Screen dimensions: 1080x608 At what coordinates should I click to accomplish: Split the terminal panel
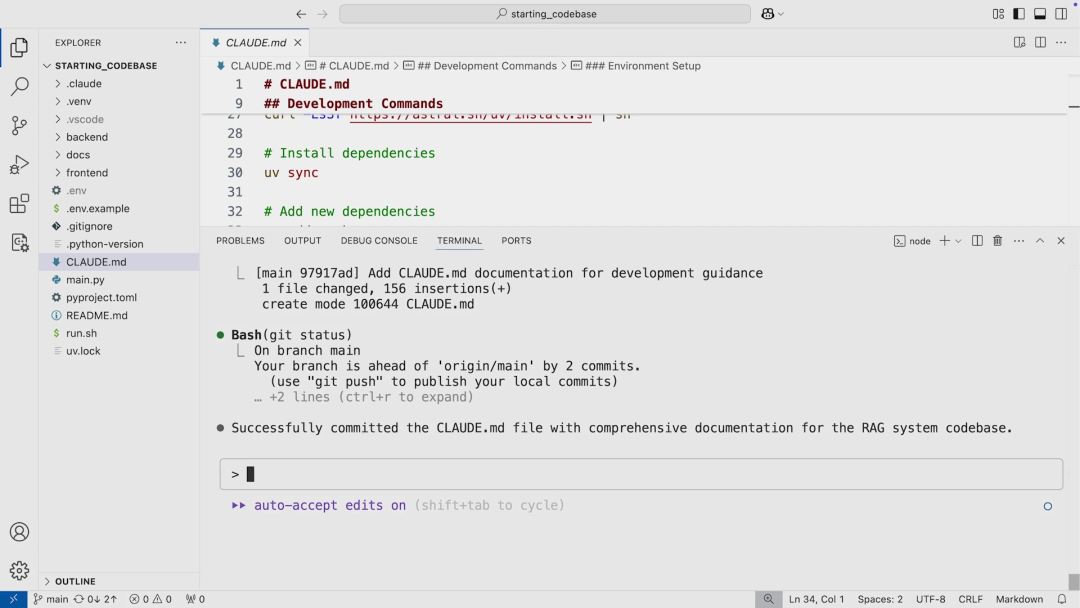977,241
